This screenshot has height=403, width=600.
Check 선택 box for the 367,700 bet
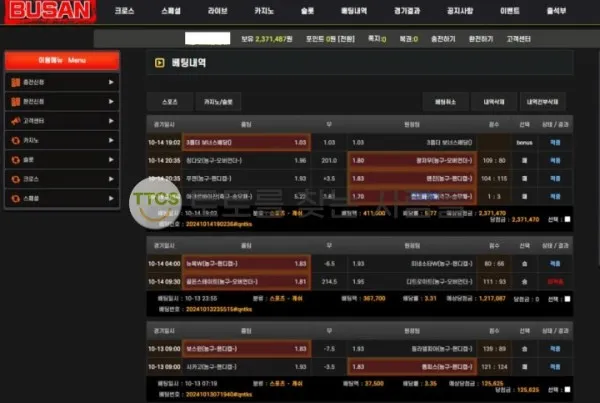(x=567, y=299)
